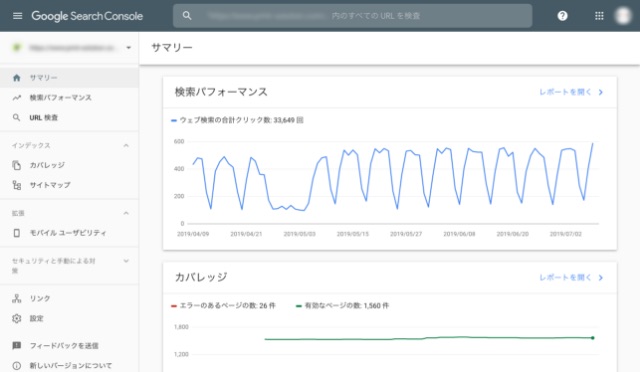Expand the セキュリティと手動による対策 section
This screenshot has height=372, width=640.
pyautogui.click(x=126, y=261)
